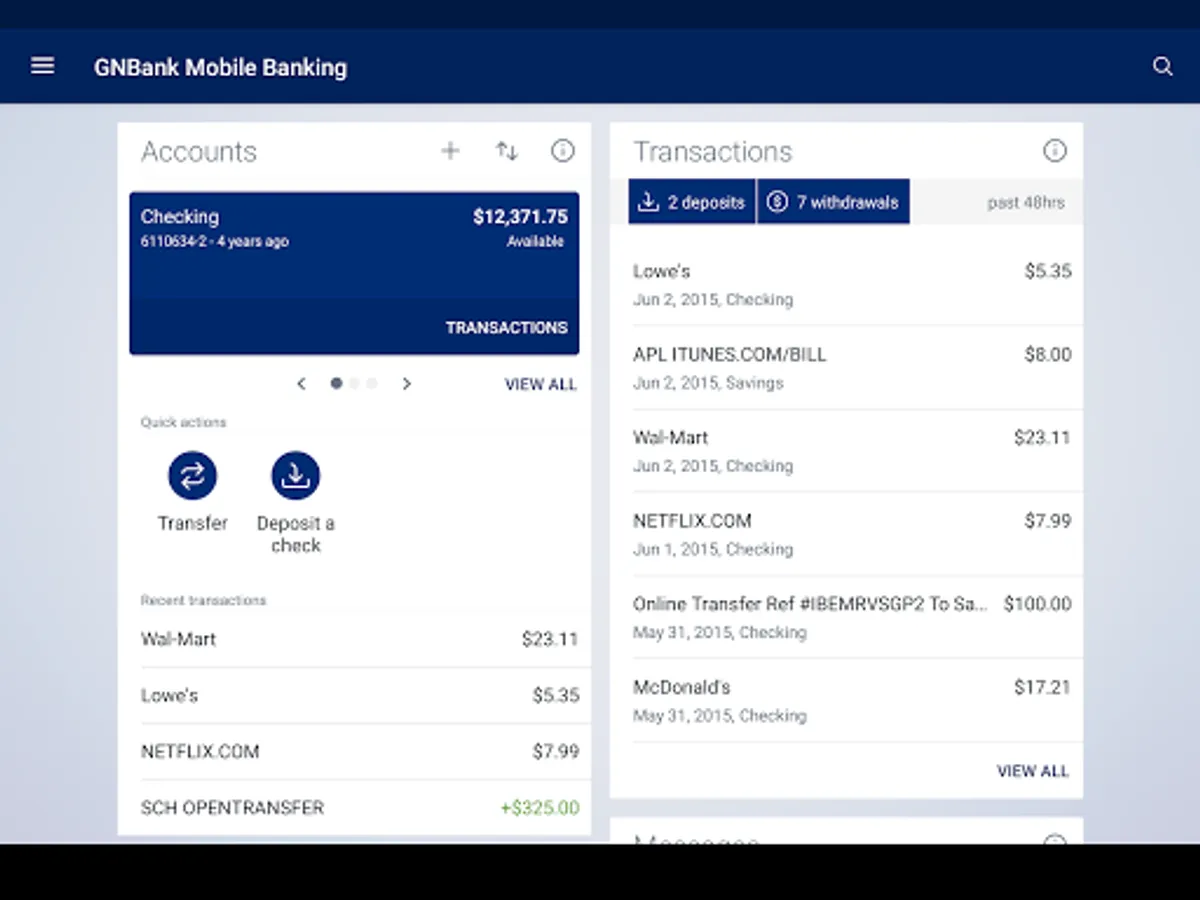Screen dimensions: 1200x900
Task: Add a new account with plus icon
Action: [x=450, y=151]
